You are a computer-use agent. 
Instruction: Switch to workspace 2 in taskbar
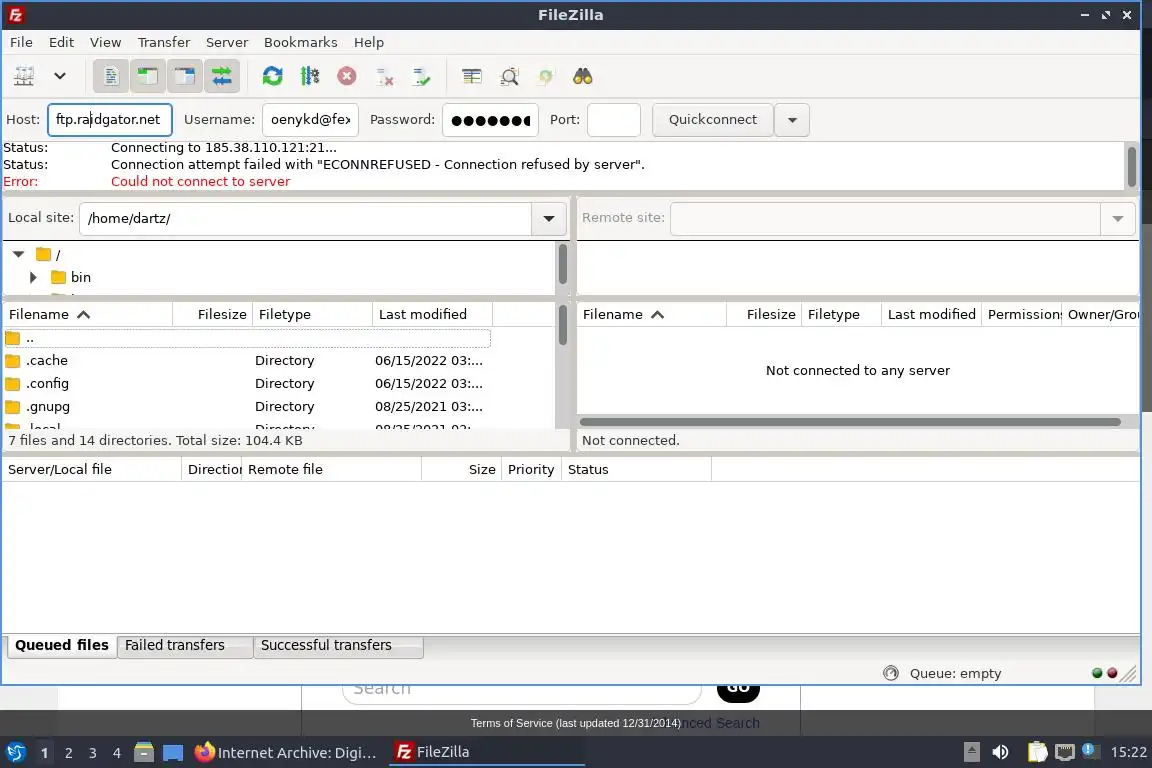click(x=68, y=753)
